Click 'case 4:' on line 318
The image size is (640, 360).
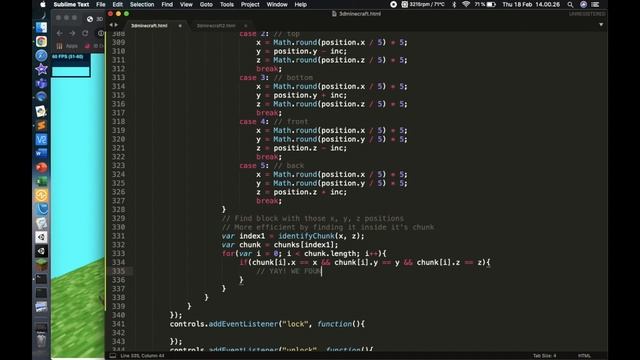point(254,122)
